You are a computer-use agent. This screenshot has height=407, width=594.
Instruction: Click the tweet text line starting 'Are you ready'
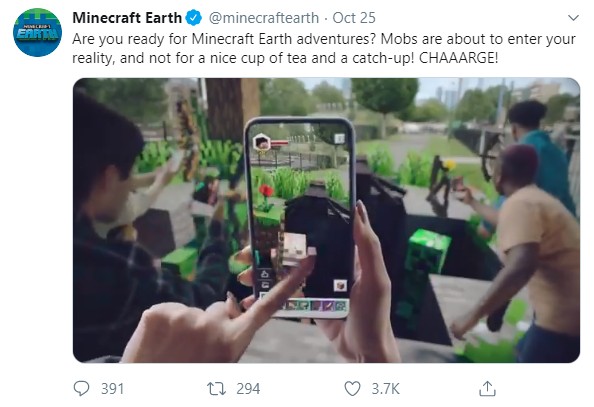tap(324, 39)
